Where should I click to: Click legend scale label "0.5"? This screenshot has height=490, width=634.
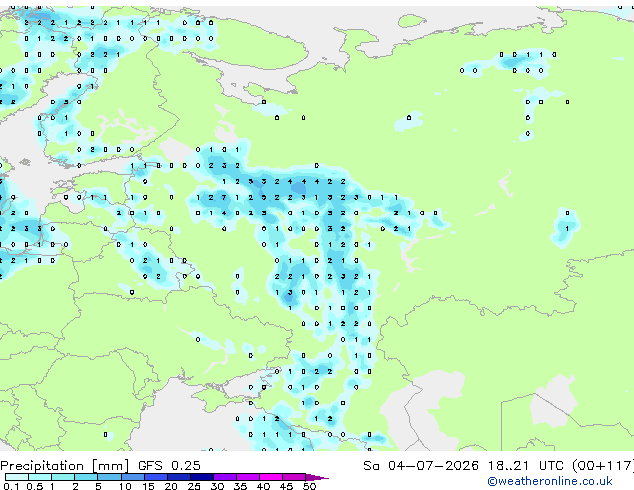click(x=35, y=486)
